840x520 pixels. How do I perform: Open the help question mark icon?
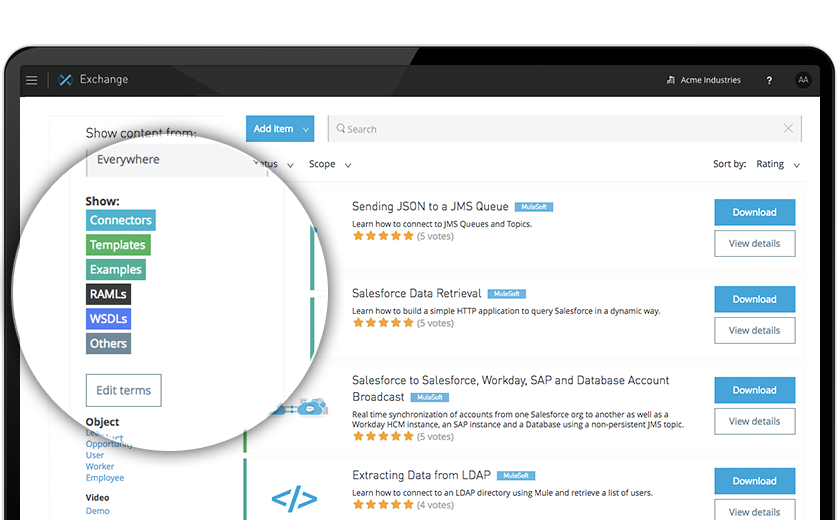[x=769, y=80]
